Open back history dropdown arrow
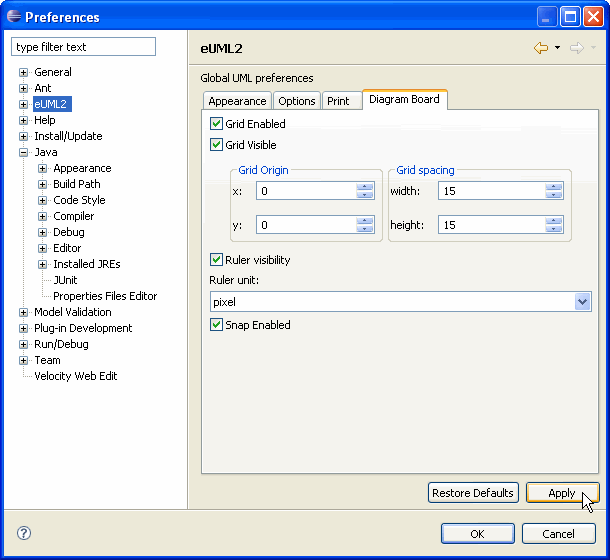The width and height of the screenshot is (610, 560). pyautogui.click(x=557, y=48)
